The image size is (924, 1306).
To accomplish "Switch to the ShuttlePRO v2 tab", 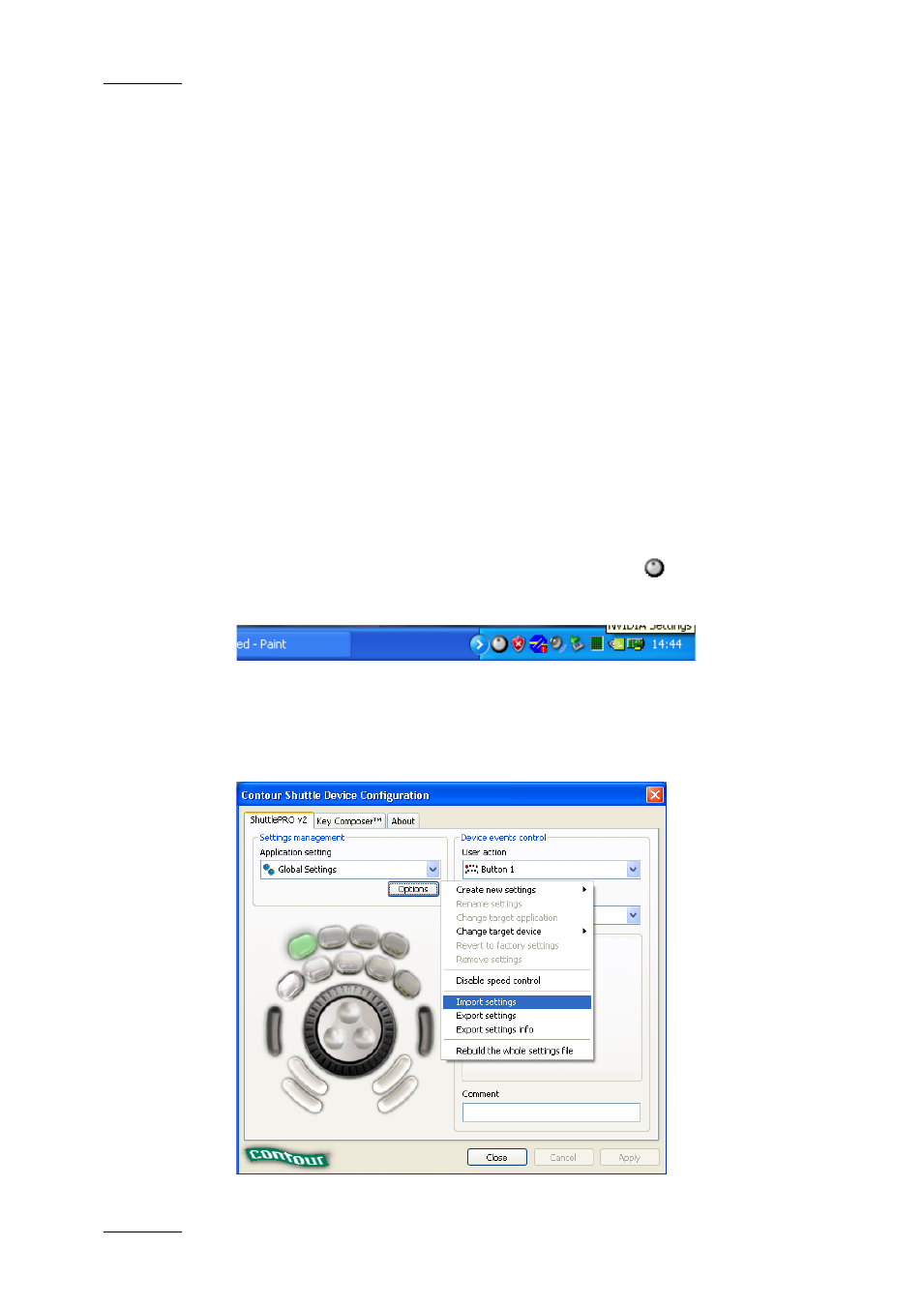I will point(279,820).
